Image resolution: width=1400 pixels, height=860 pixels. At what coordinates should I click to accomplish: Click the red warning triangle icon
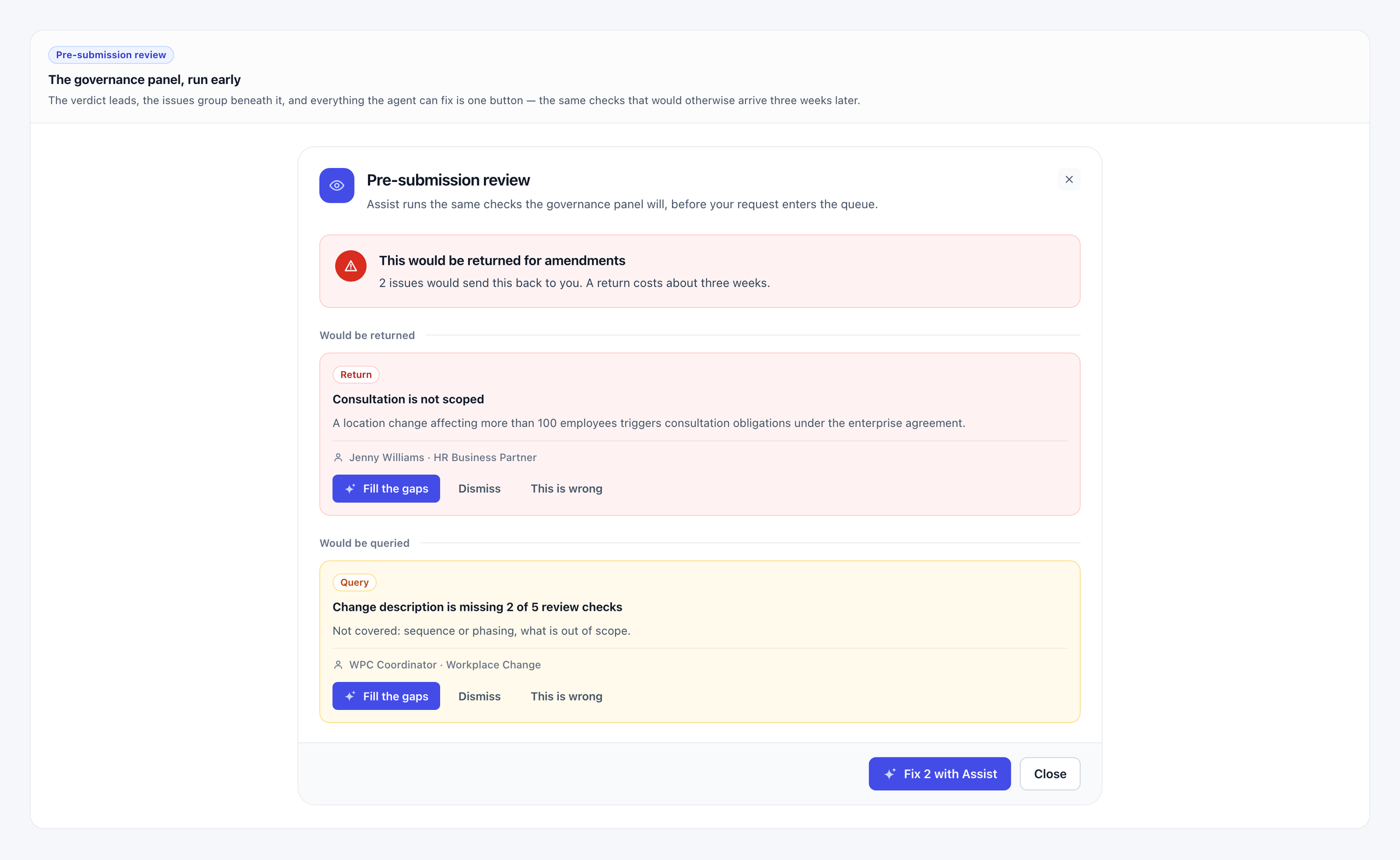point(351,266)
